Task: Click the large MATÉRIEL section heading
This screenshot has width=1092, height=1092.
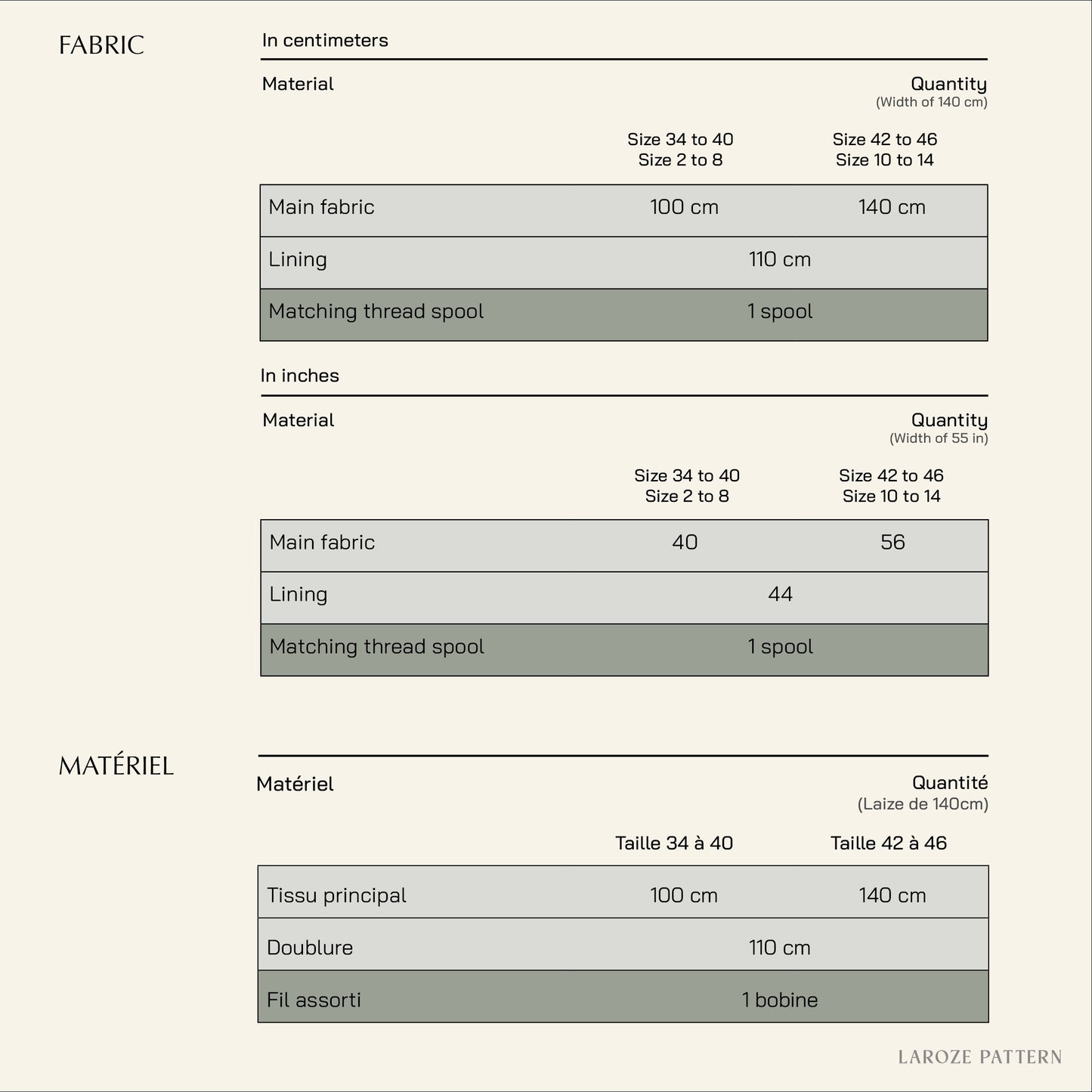Action: click(x=116, y=766)
